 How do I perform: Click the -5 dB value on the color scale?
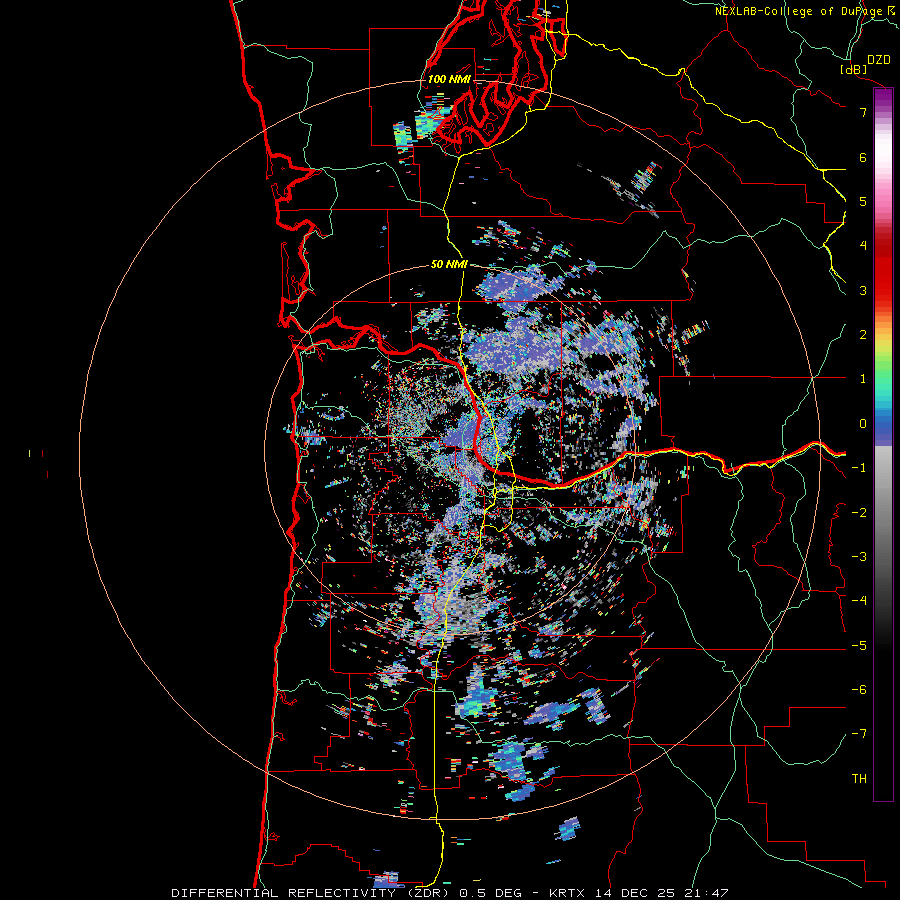click(x=859, y=646)
